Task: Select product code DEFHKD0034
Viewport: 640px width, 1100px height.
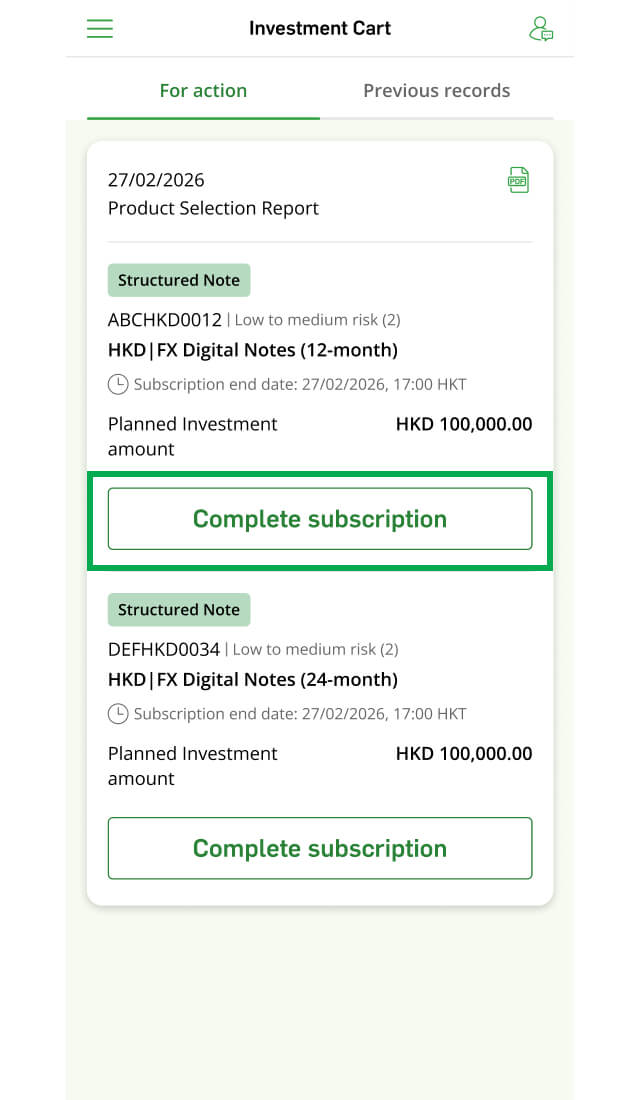Action: coord(164,650)
